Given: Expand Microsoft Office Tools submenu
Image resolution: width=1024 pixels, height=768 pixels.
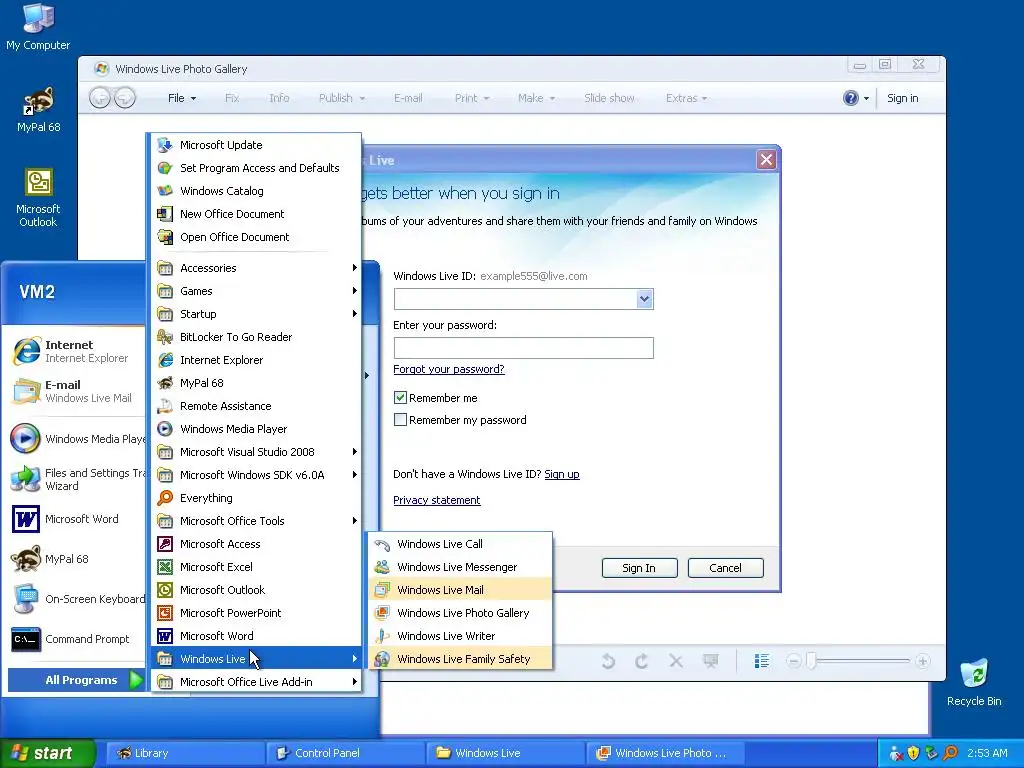Looking at the screenshot, I should (256, 520).
